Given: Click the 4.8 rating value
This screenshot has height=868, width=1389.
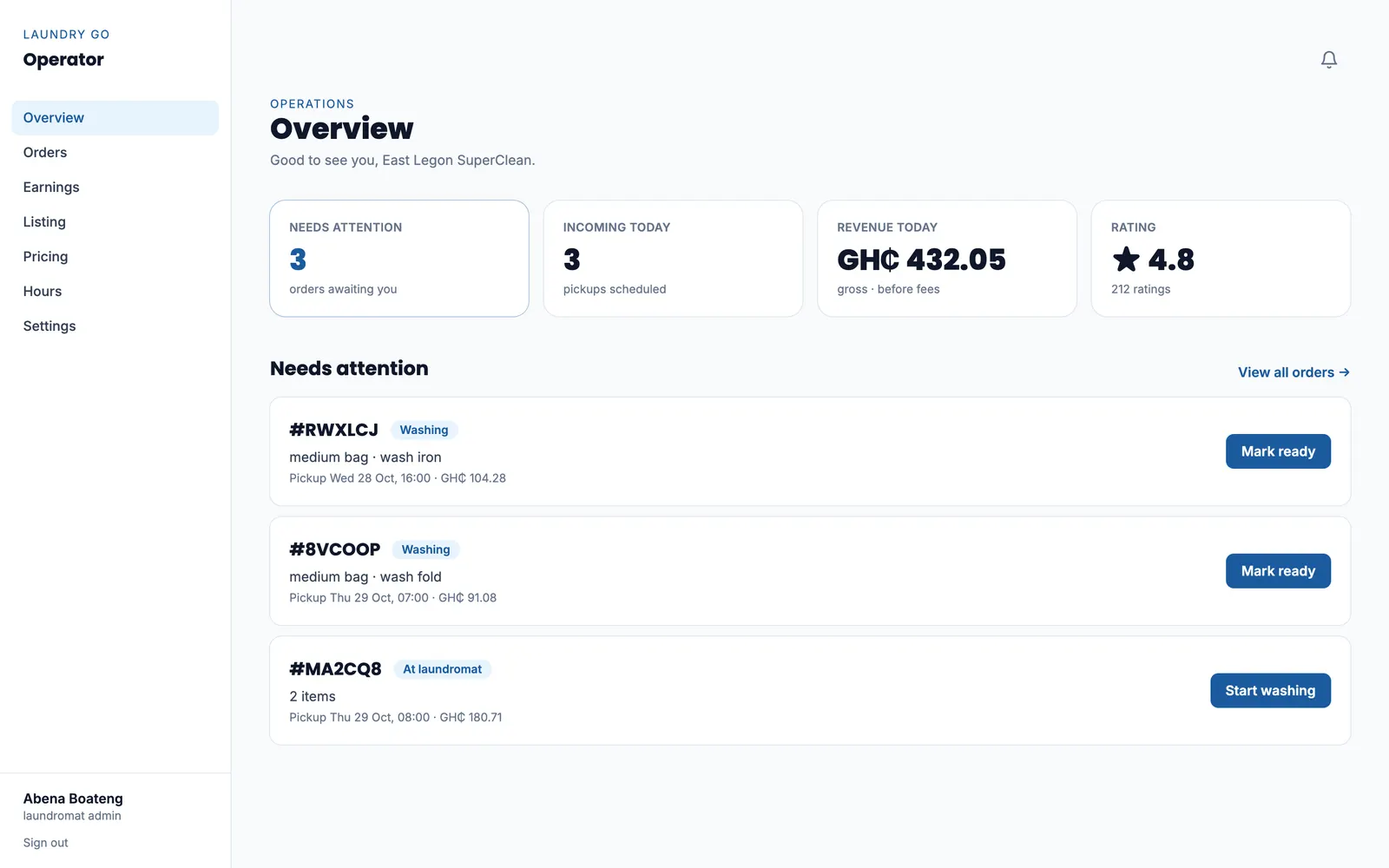Looking at the screenshot, I should click(x=1171, y=260).
